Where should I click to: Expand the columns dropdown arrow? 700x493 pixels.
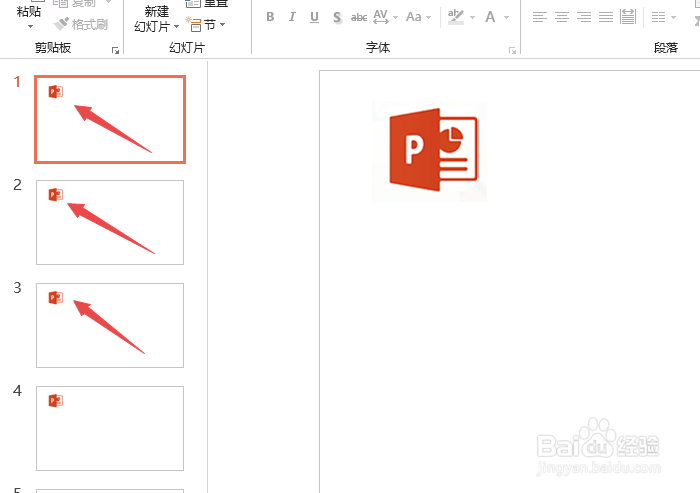pos(673,18)
